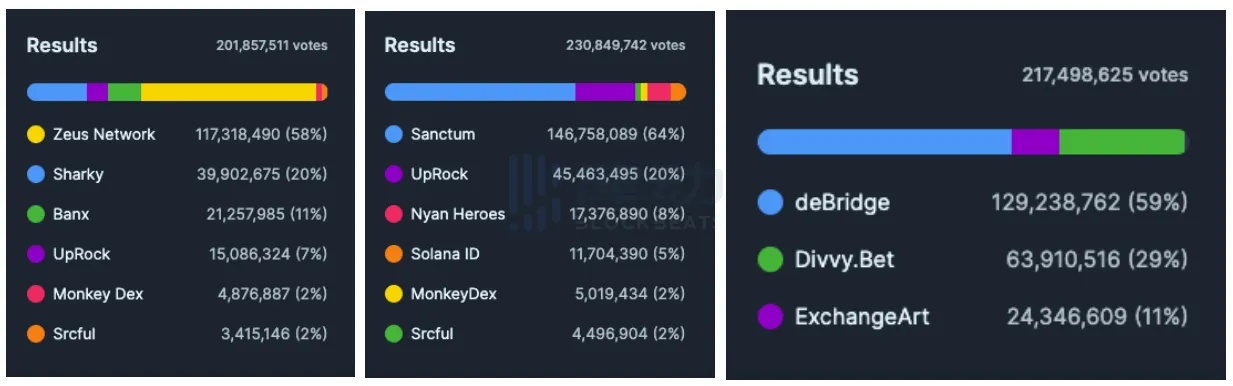Screen dimensions: 1233x386
Task: Click the Srcful 3,415,146 (2%) value
Action: [274, 334]
